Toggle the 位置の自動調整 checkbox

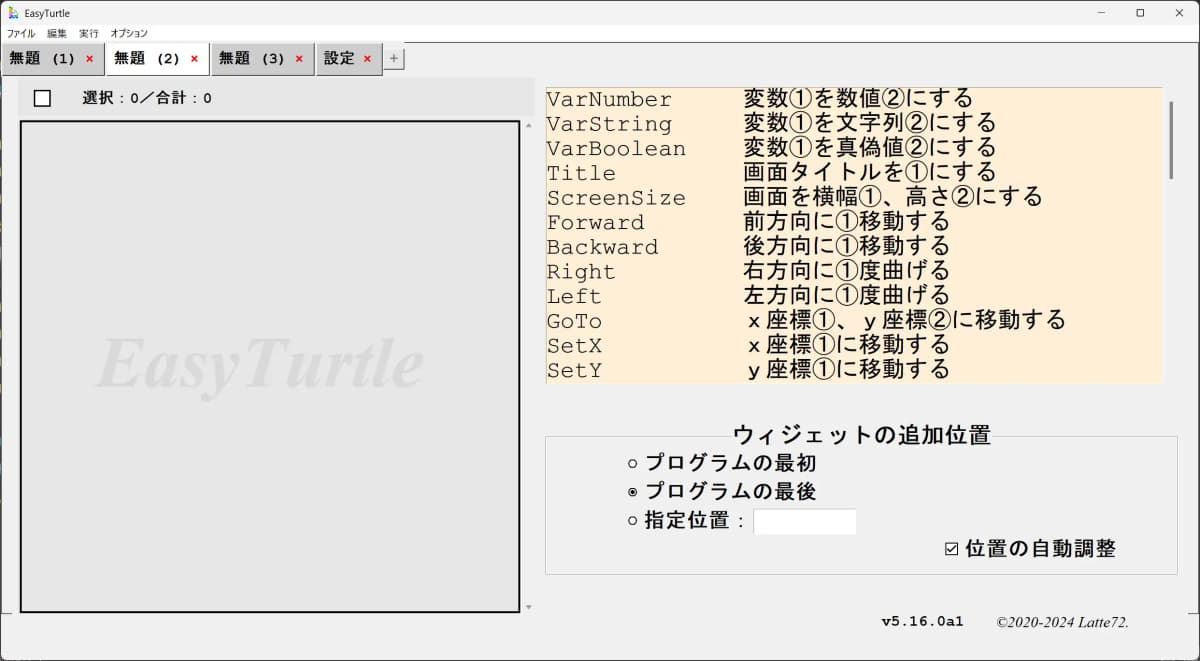[951, 549]
